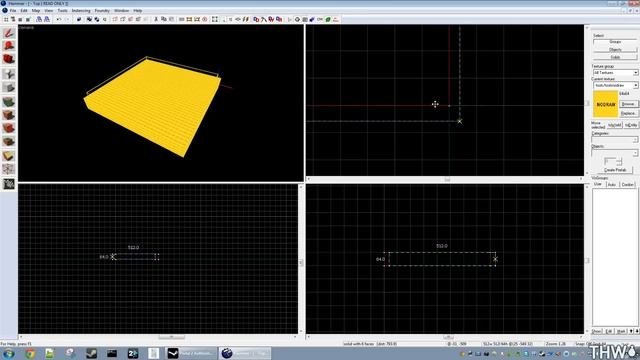Viewport: 640px width, 360px height.
Task: Select the Selection tool in the tools bar
Action: pyautogui.click(x=9, y=33)
